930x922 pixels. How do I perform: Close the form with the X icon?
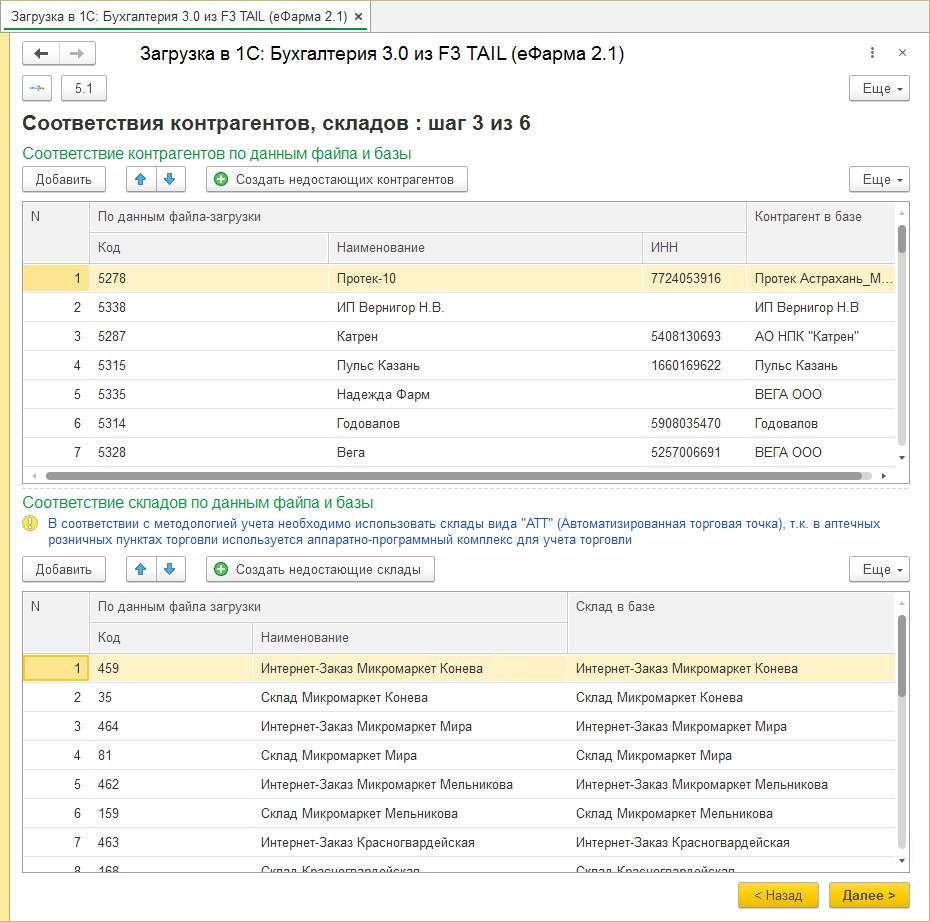click(x=902, y=53)
